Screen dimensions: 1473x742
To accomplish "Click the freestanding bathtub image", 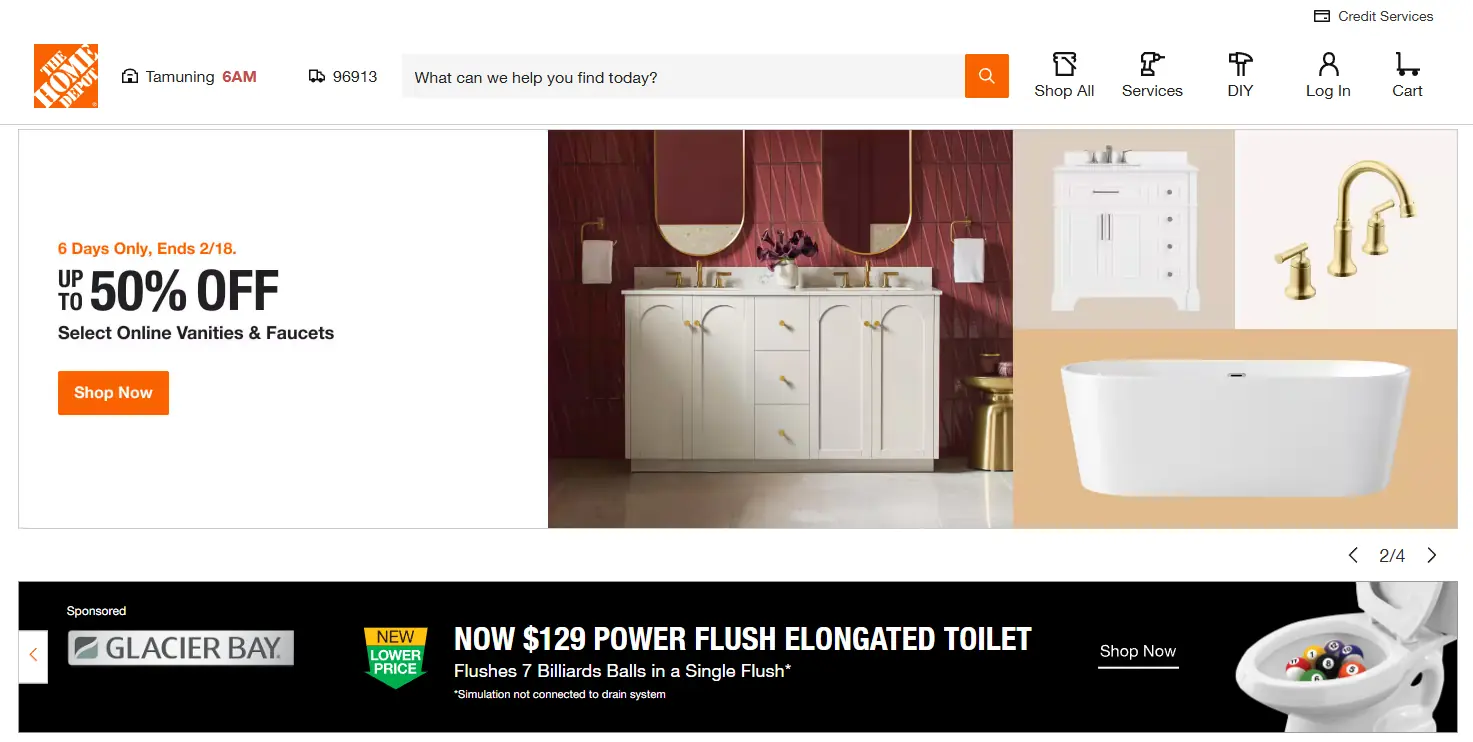I will pyautogui.click(x=1235, y=428).
